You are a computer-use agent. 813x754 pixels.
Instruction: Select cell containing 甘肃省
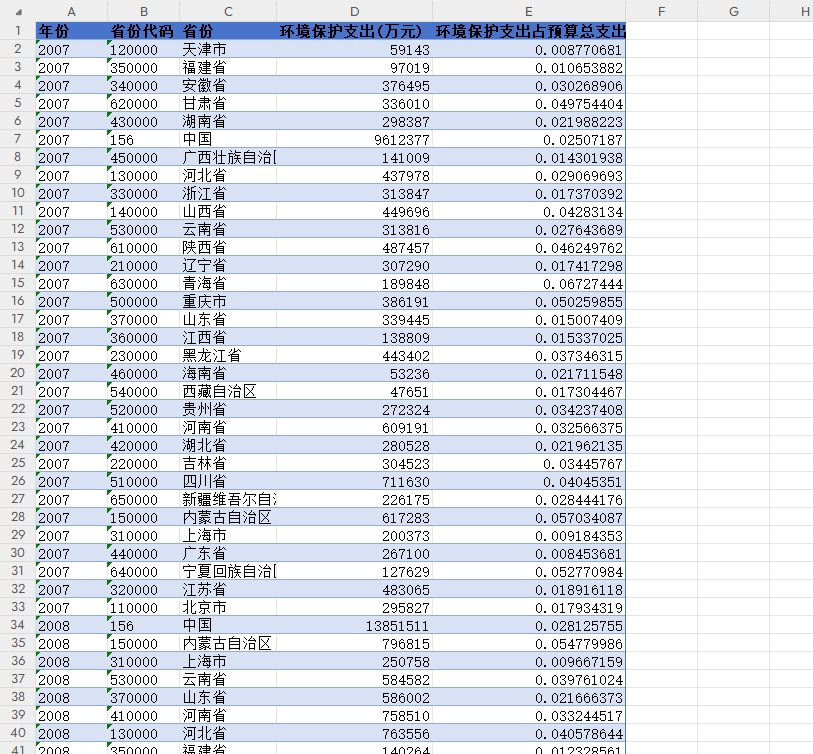click(x=228, y=103)
